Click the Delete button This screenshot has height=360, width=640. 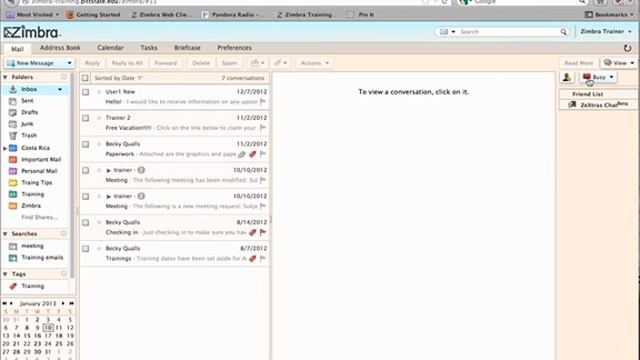(201, 63)
